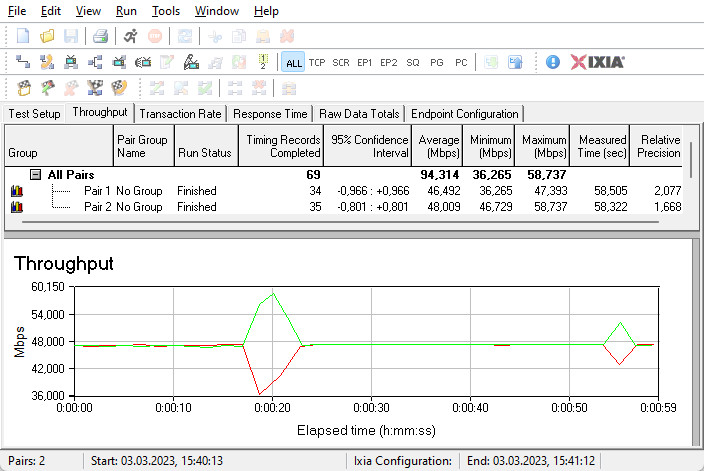Toggle the ALL pairs filter button

click(293, 62)
